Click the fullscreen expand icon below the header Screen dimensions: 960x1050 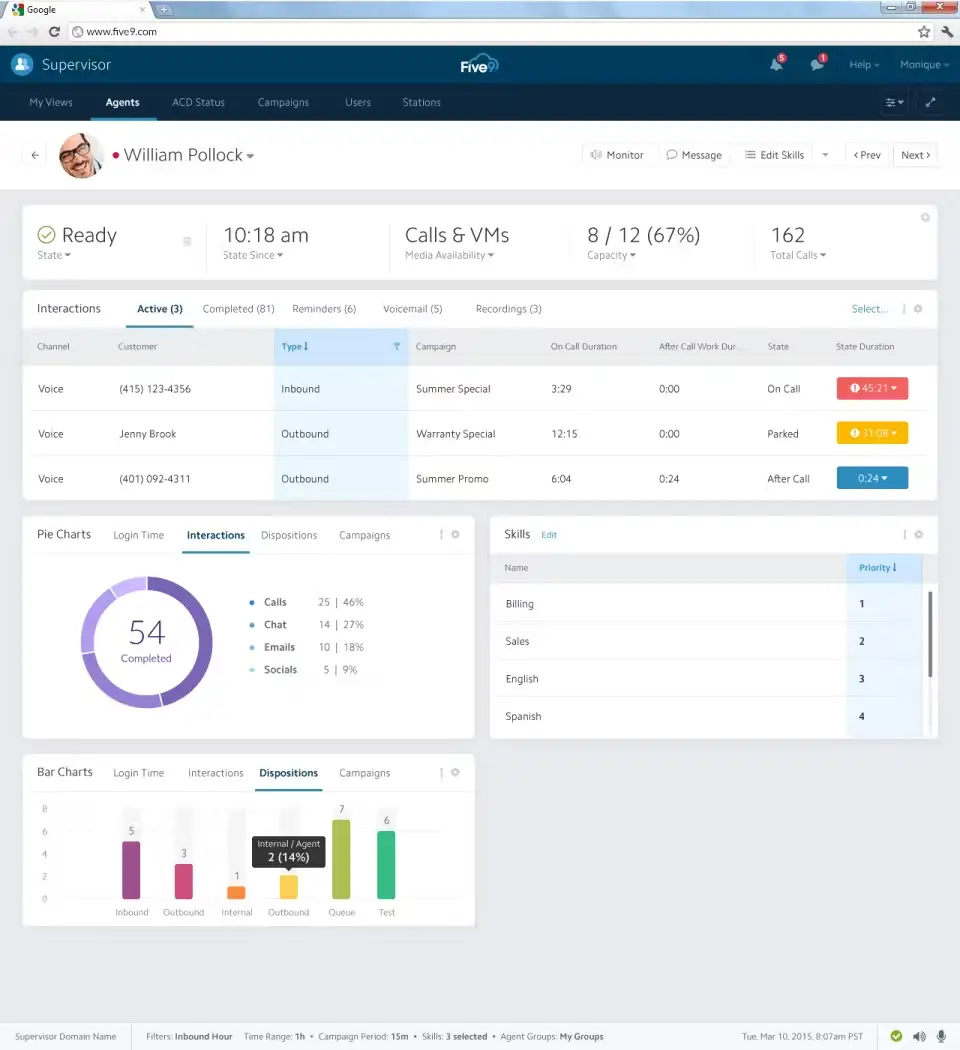tap(931, 102)
